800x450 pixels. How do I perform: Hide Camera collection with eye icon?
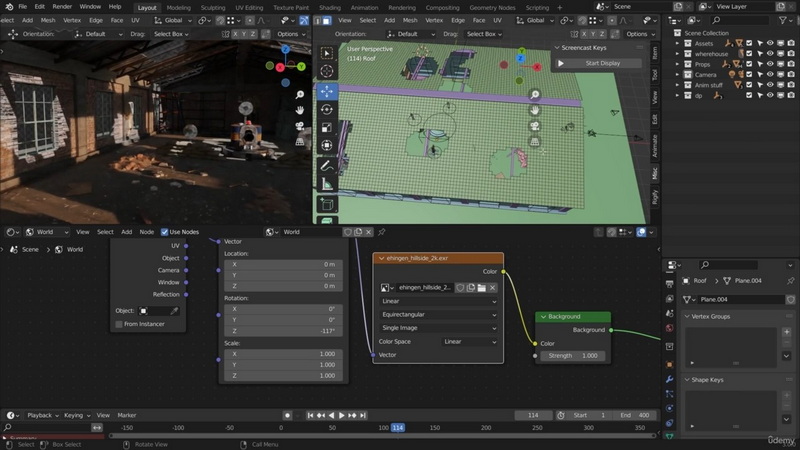coord(770,74)
